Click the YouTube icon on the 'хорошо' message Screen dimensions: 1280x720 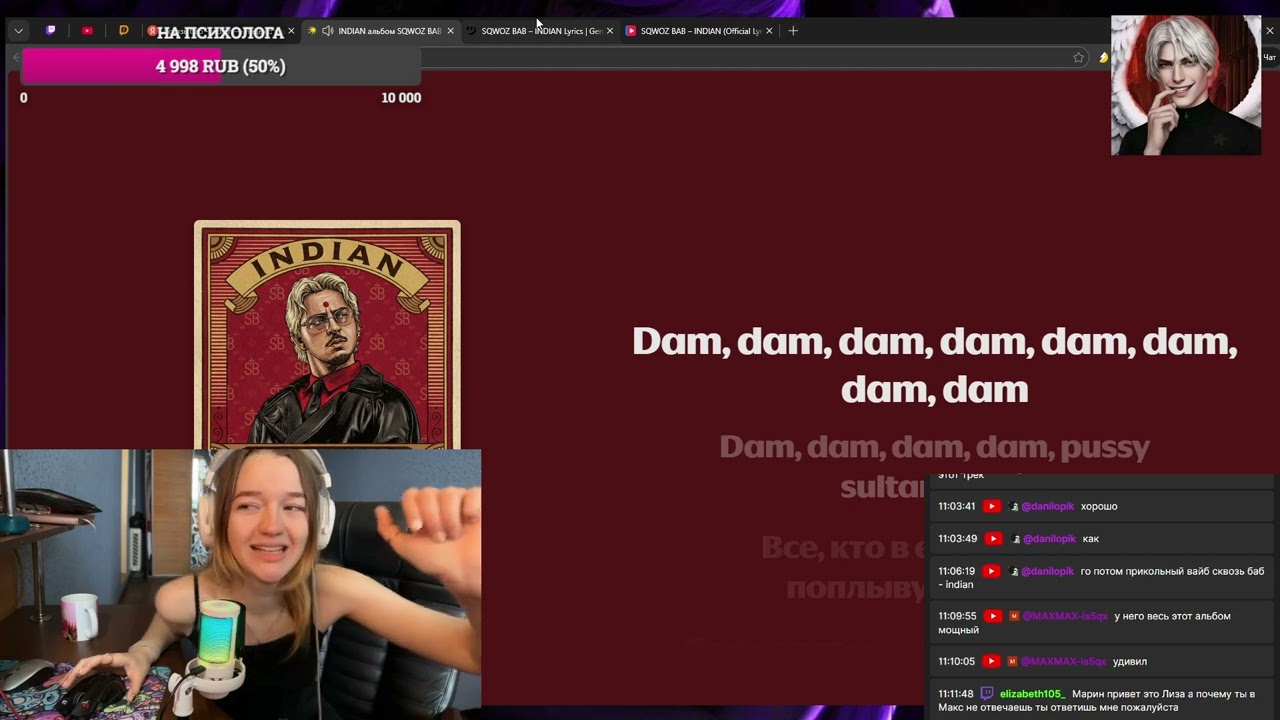991,507
